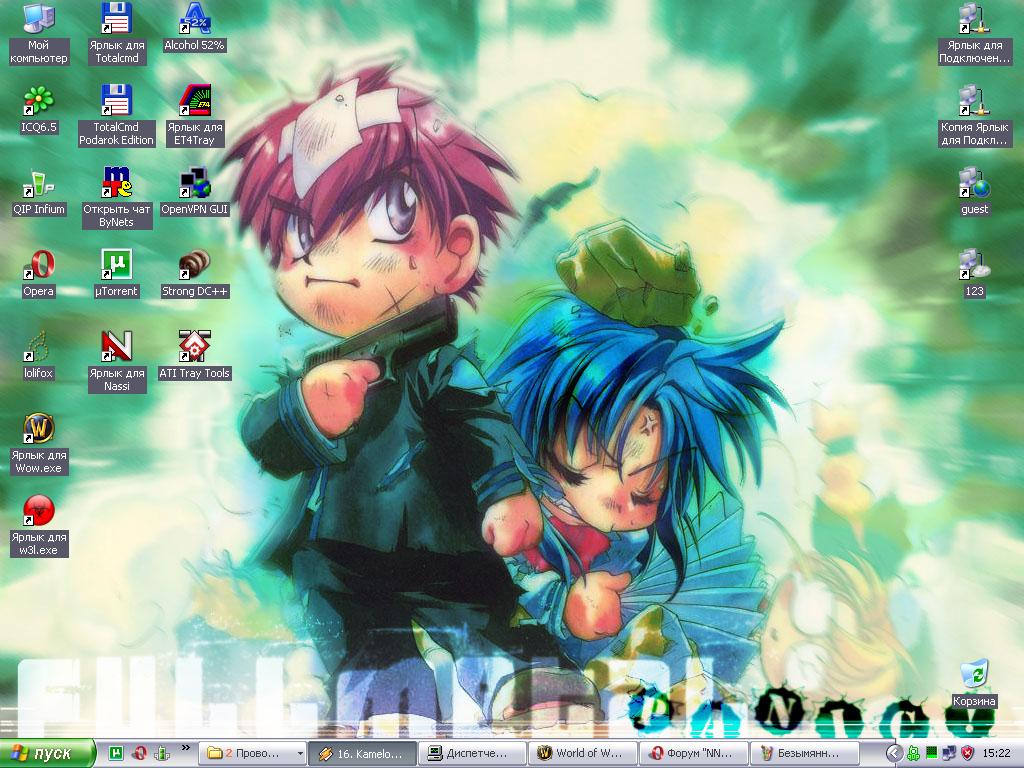Select the Ярлык для Подключен... network icon
The width and height of the screenshot is (1024, 768).
tap(974, 34)
